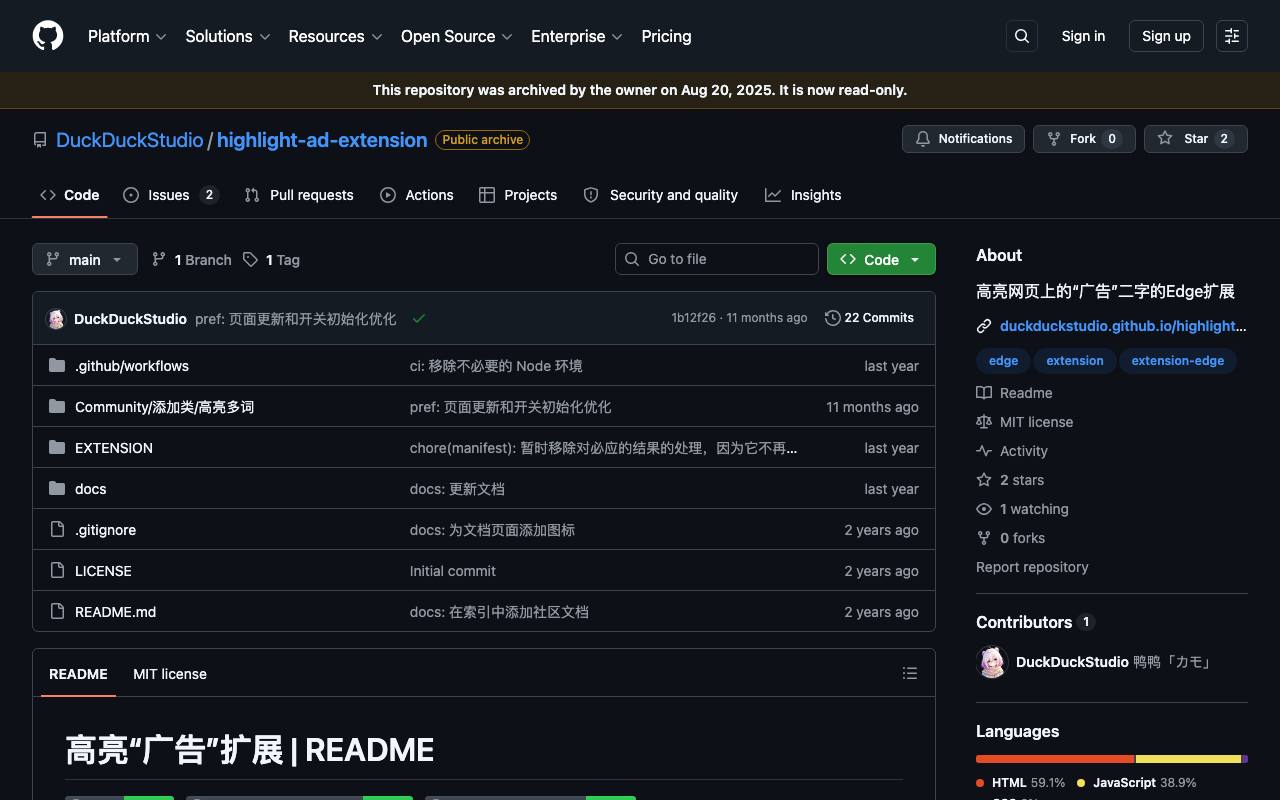
Task: Click the eye icon beside watching
Action: [984, 509]
